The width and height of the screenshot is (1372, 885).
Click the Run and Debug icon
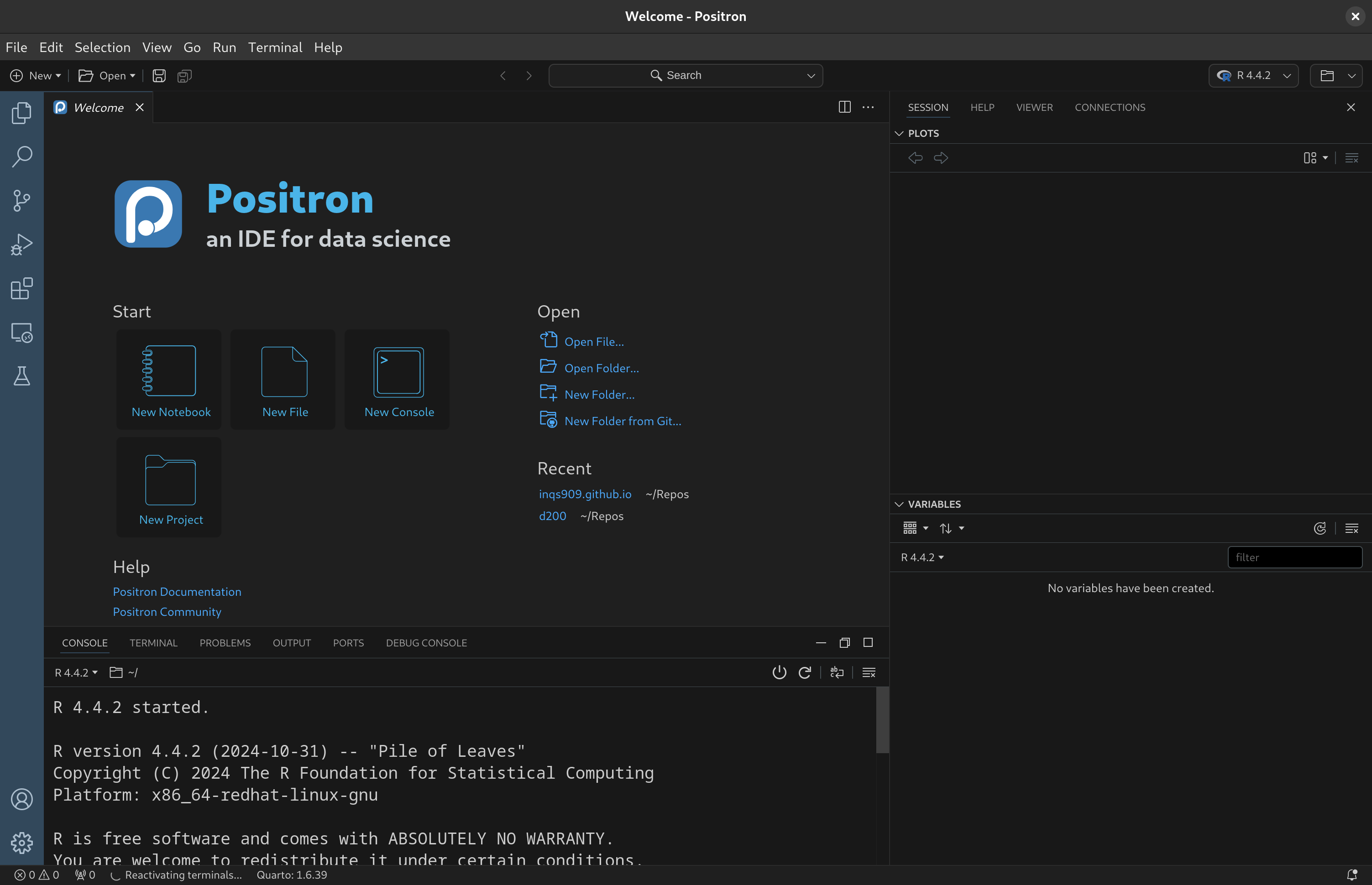coord(22,245)
